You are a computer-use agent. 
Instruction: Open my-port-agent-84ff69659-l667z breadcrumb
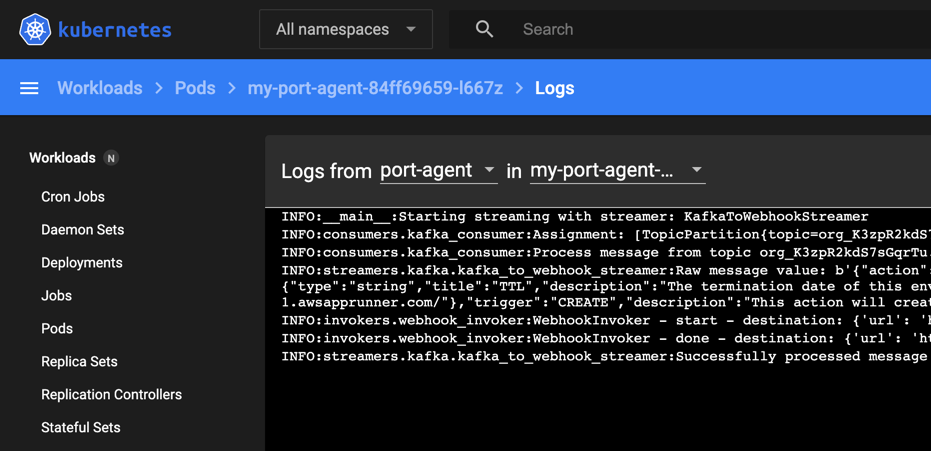375,88
